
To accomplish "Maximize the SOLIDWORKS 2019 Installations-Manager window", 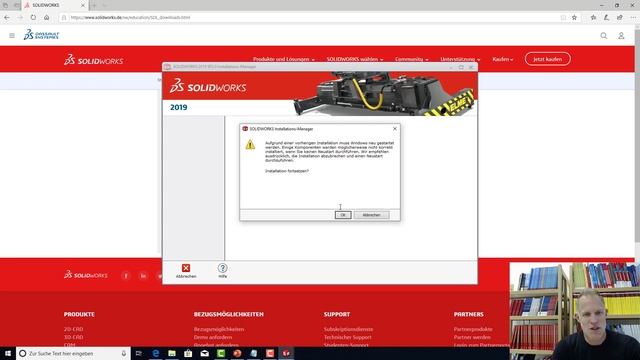I will pos(461,67).
